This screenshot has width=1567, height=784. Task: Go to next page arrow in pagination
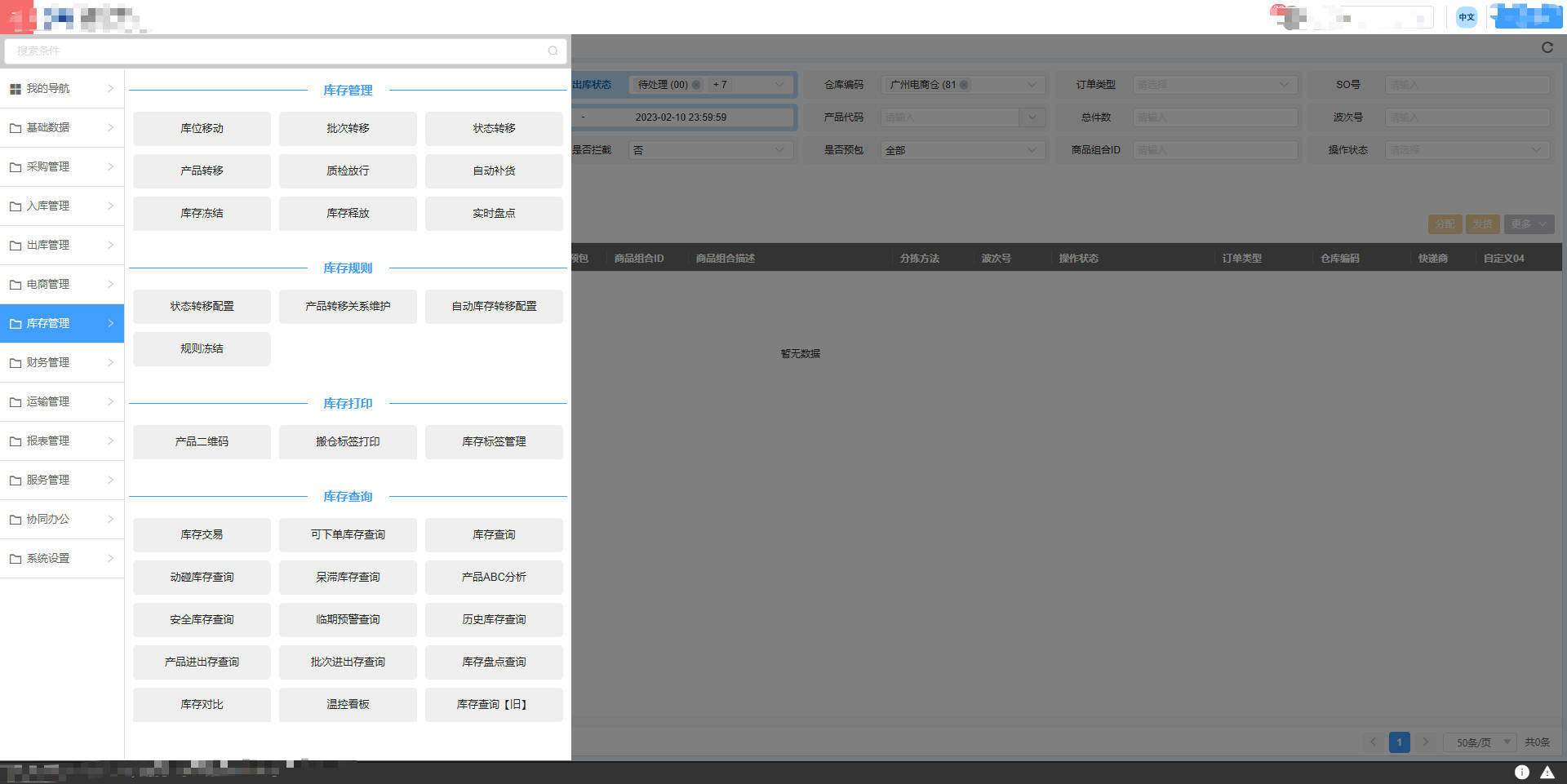pos(1425,742)
